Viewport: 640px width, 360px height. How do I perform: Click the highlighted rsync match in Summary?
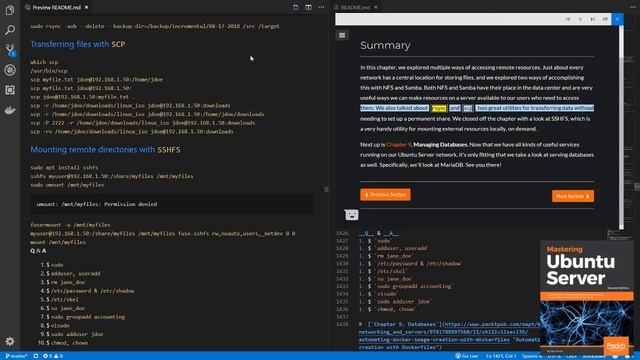(x=439, y=108)
